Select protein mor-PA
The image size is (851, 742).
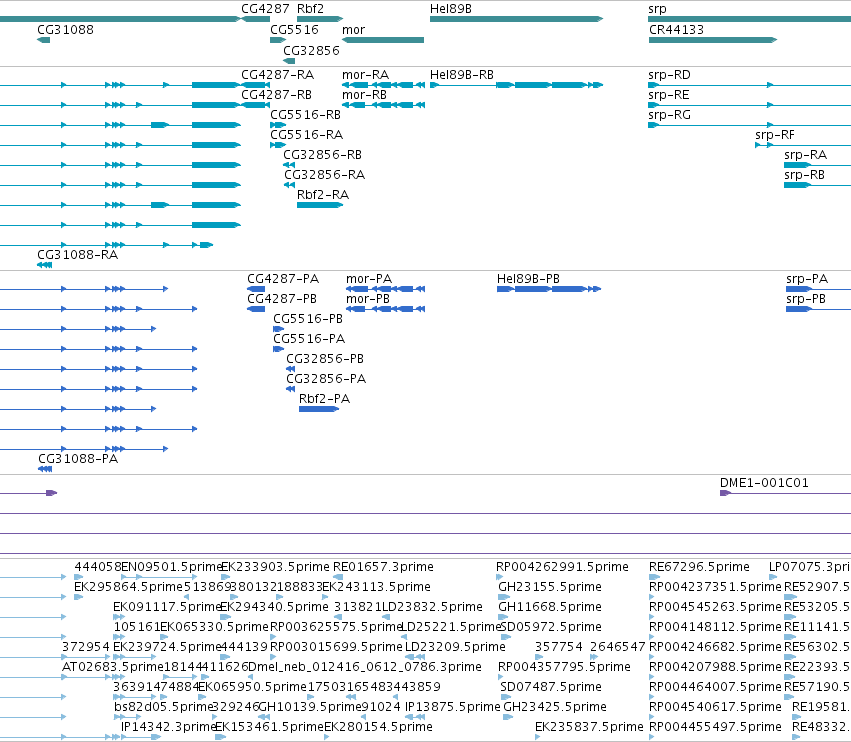(369, 279)
